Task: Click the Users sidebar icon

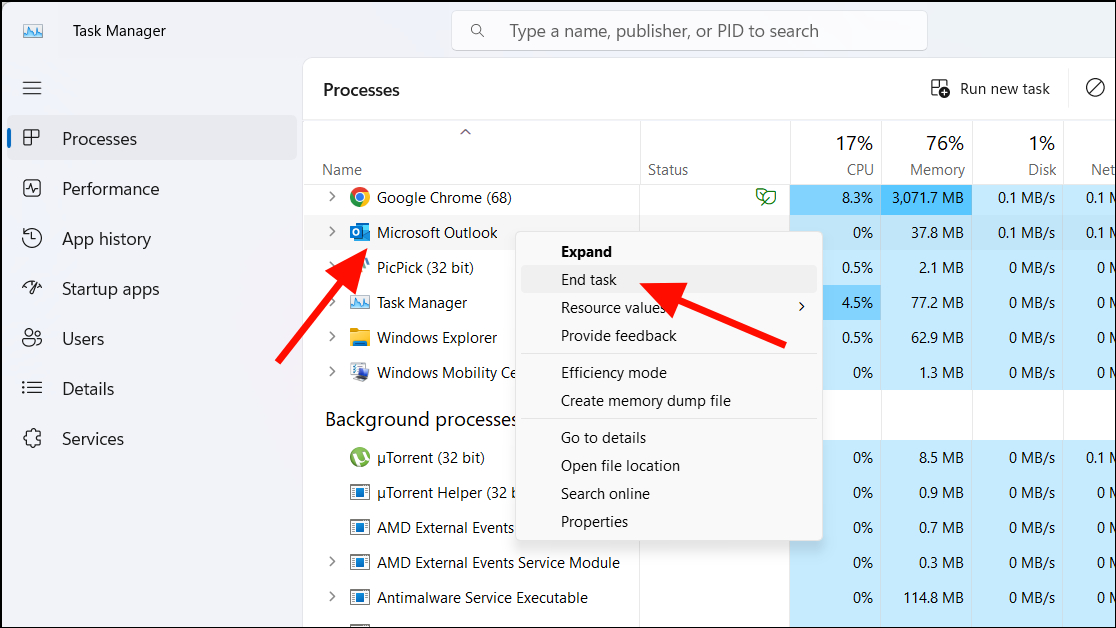Action: tap(32, 338)
